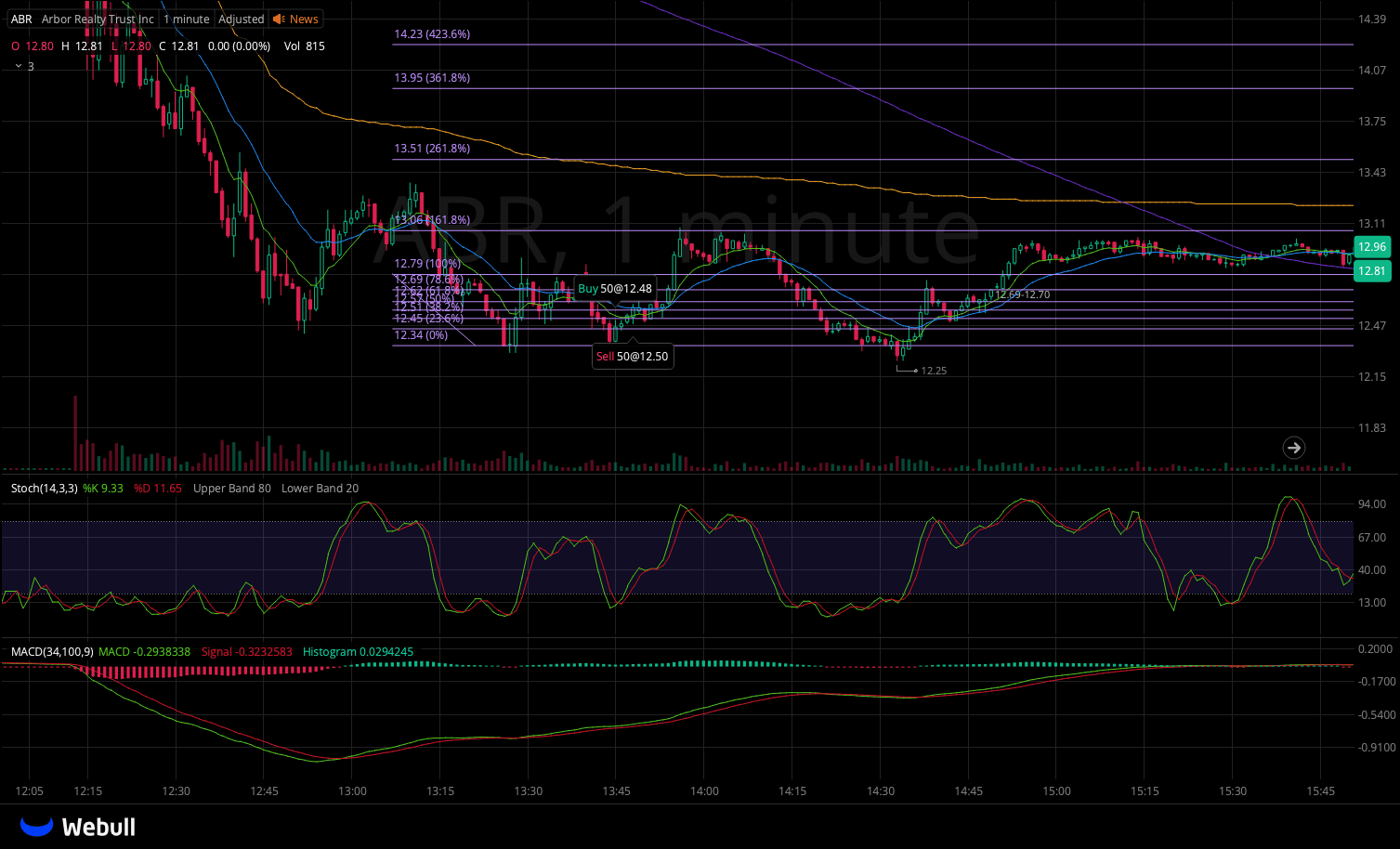Click the 14:30 time axis label

(881, 790)
